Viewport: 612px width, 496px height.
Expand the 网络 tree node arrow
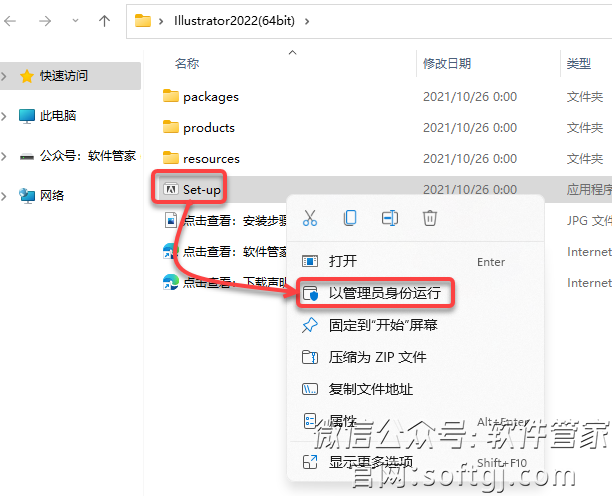click(4, 196)
